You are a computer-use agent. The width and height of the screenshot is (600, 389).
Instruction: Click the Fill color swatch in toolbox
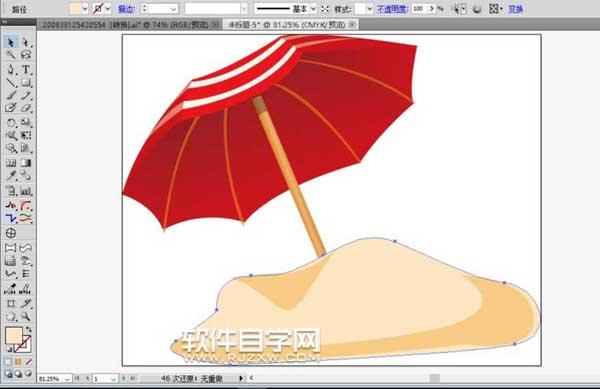tap(13, 335)
